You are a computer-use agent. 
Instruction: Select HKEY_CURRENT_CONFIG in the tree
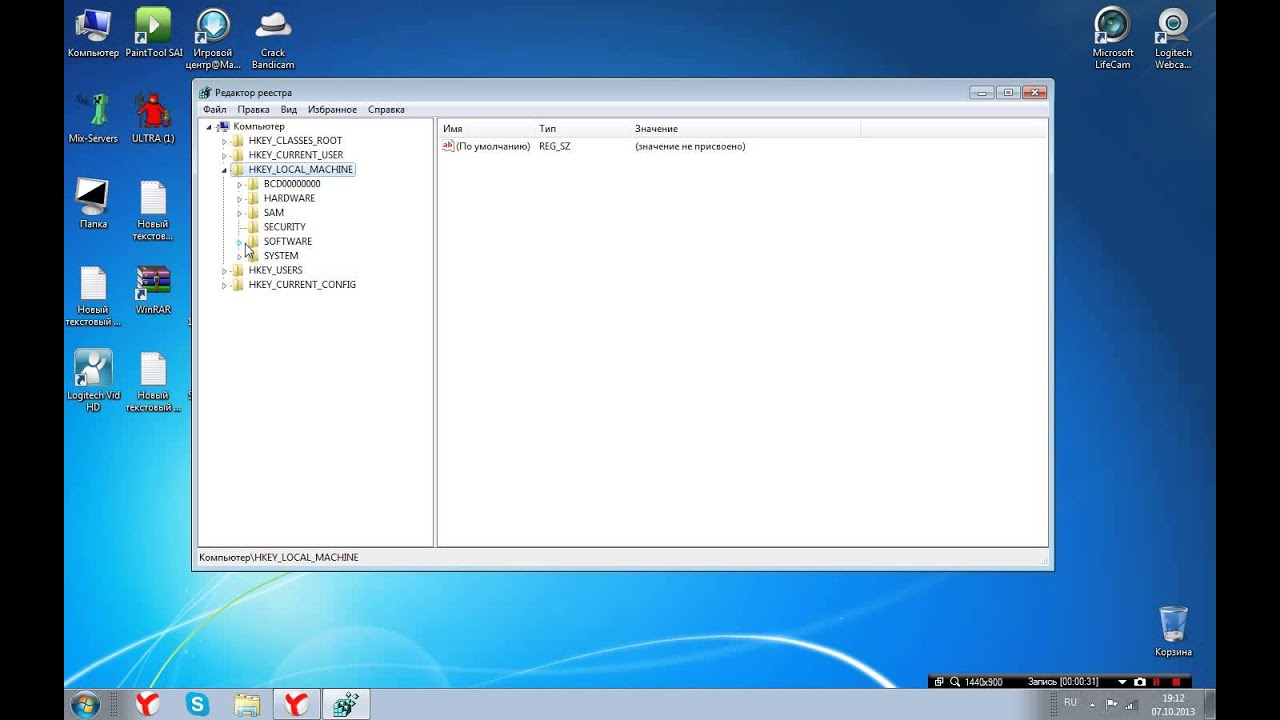(302, 285)
